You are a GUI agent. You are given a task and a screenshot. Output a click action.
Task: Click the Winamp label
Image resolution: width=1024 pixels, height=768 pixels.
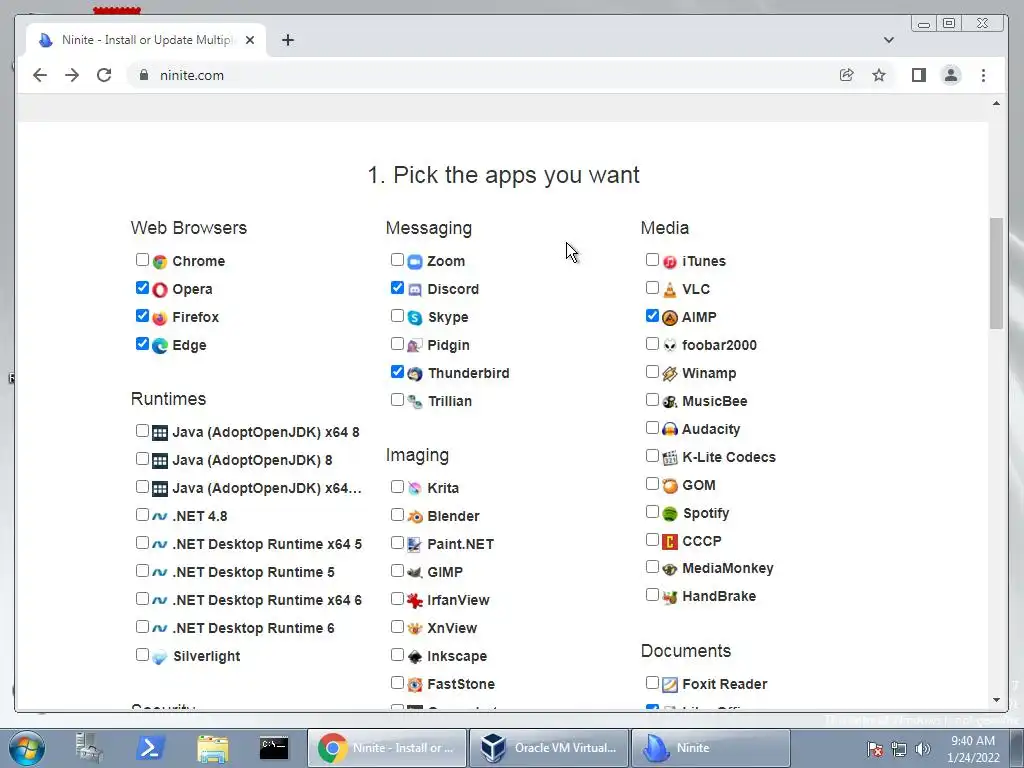click(709, 374)
